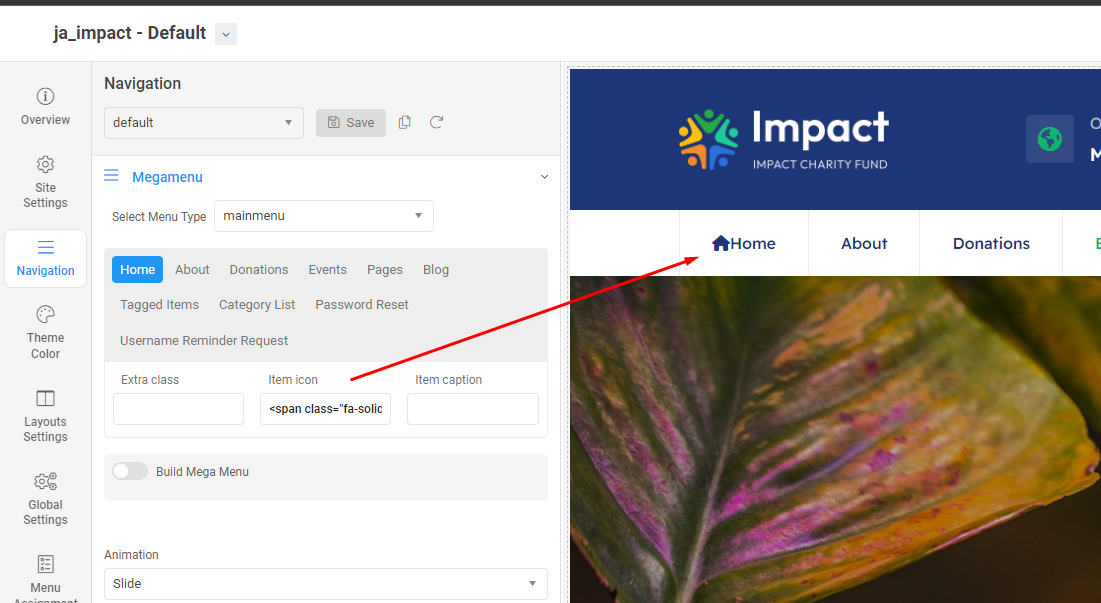Click the IMPACT CHARITY FUND tagline
Viewport: 1101px width, 603px height.
(x=820, y=164)
